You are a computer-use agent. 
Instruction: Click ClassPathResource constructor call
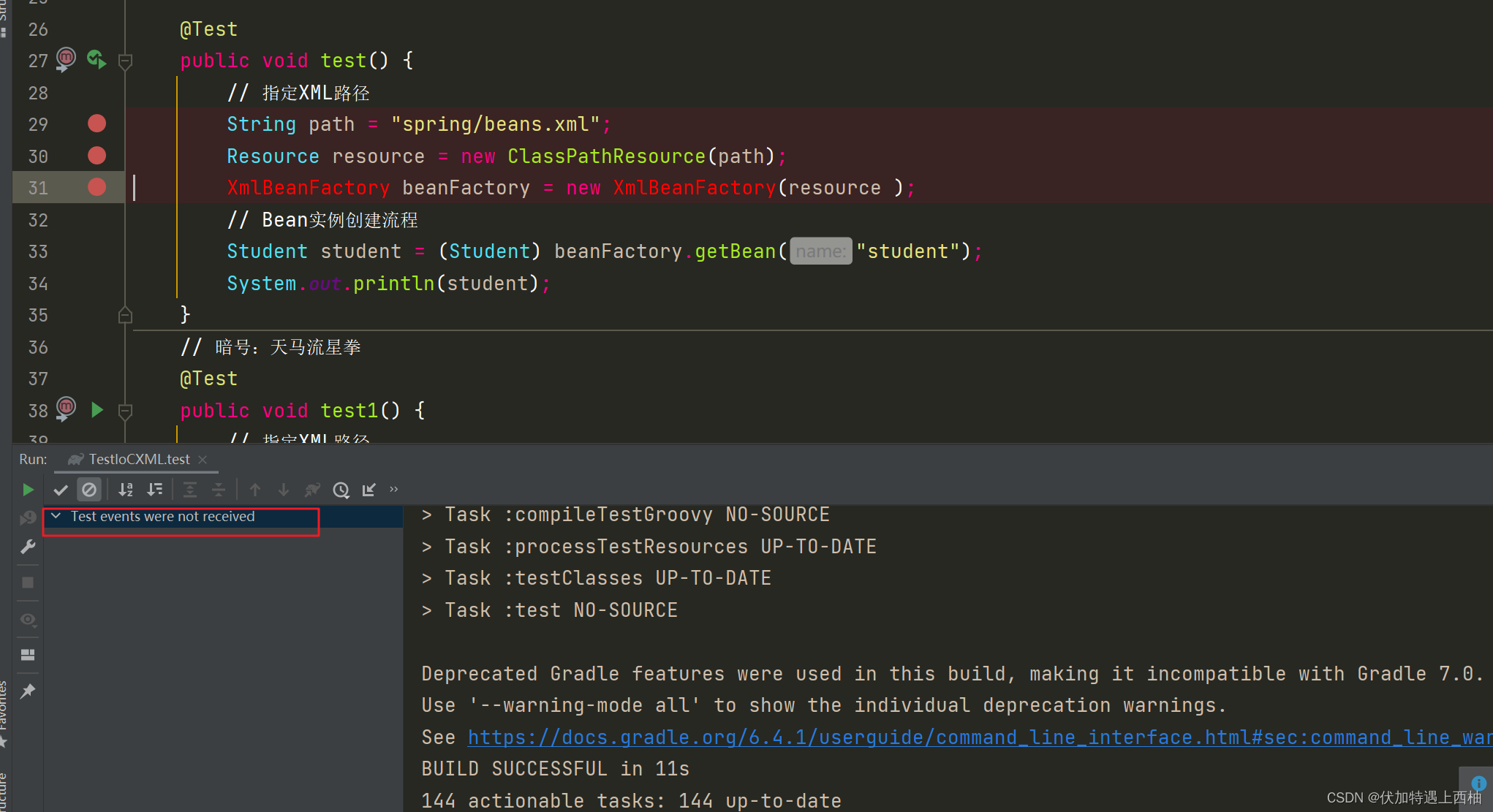click(x=606, y=156)
